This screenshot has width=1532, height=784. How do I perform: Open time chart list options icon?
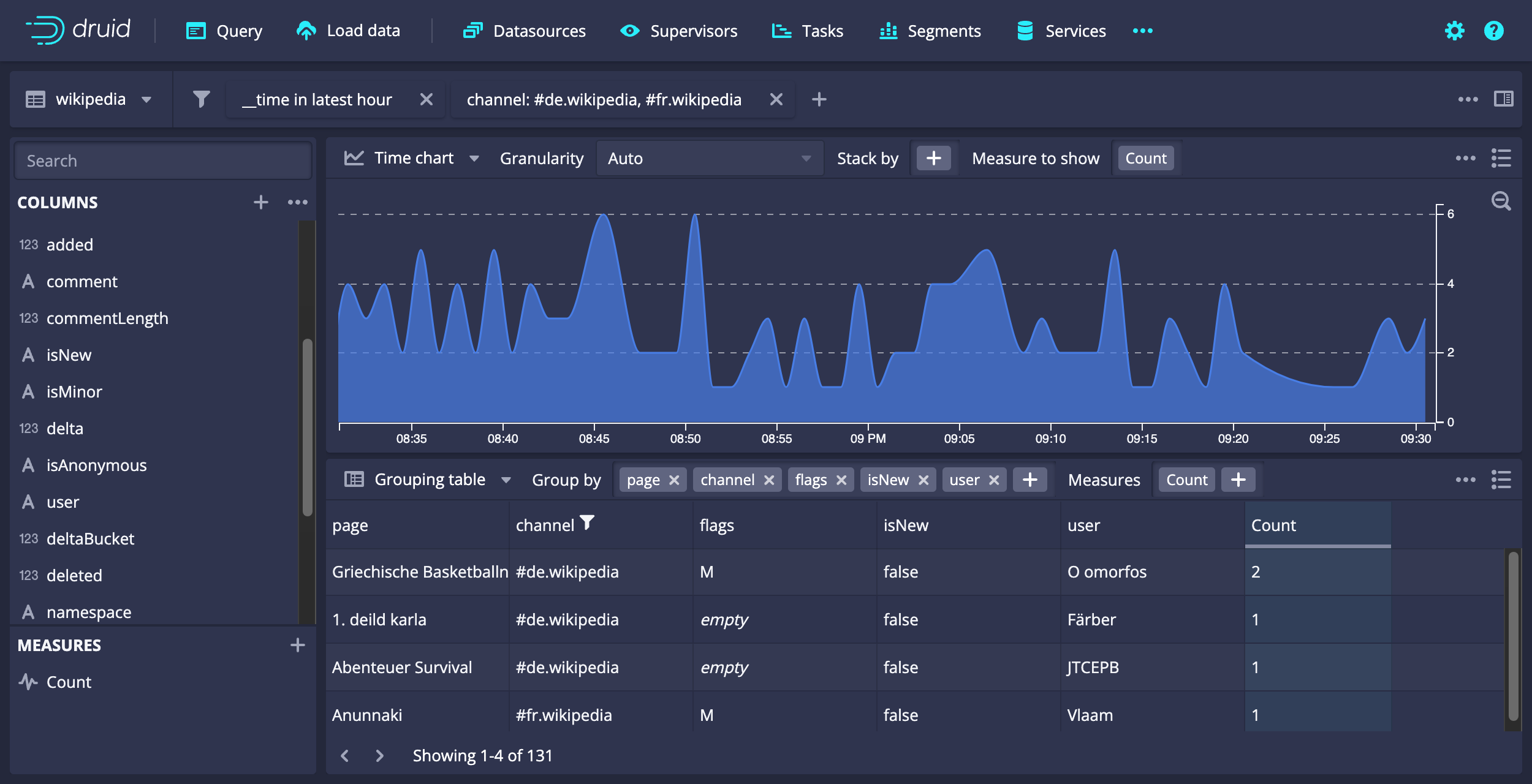click(x=1501, y=158)
